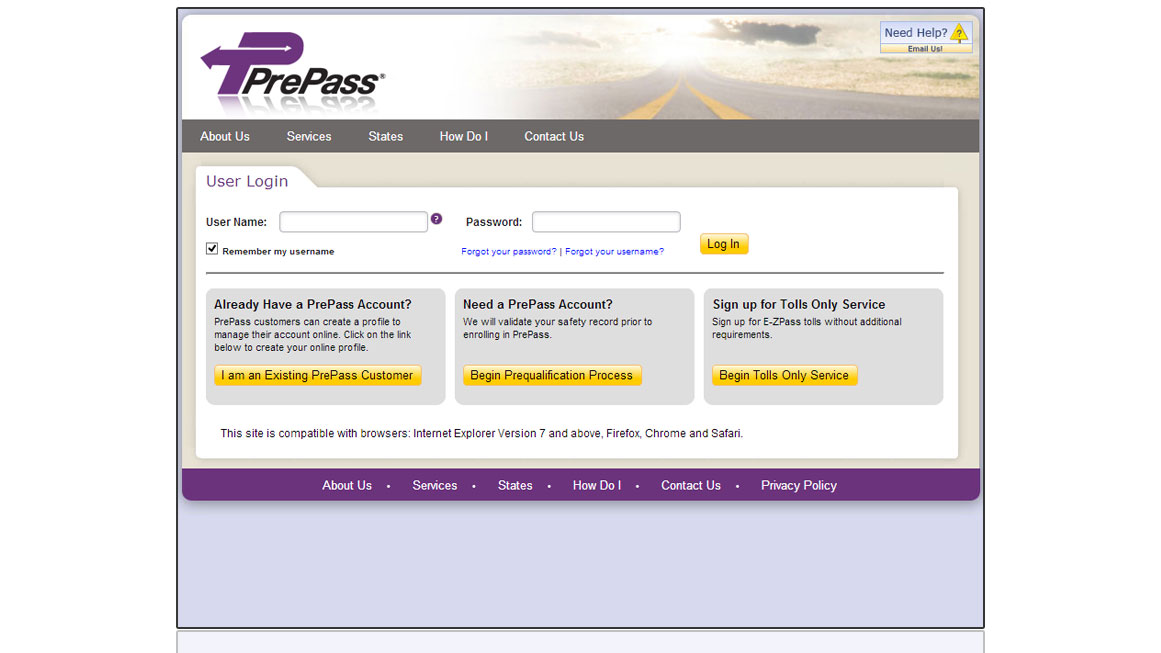Open footer Contact Us link
Screen dimensions: 1161x653
[x=690, y=486]
